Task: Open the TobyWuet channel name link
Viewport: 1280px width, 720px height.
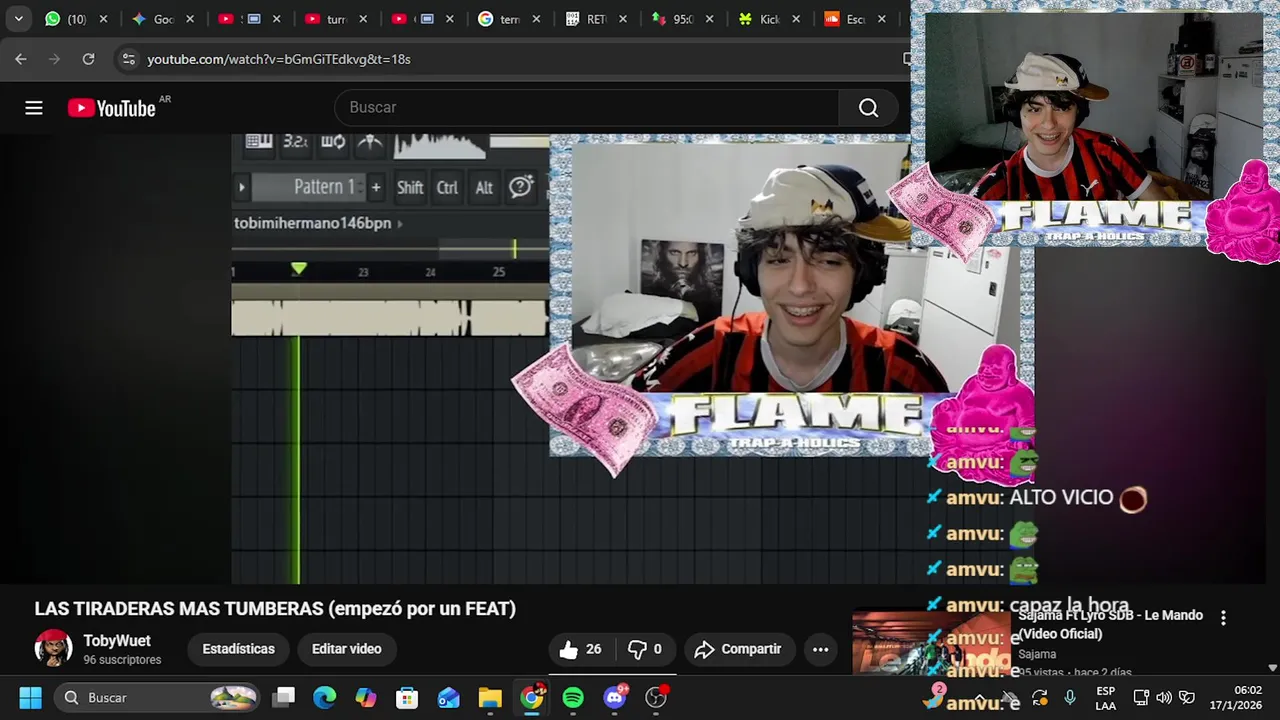Action: 117,641
